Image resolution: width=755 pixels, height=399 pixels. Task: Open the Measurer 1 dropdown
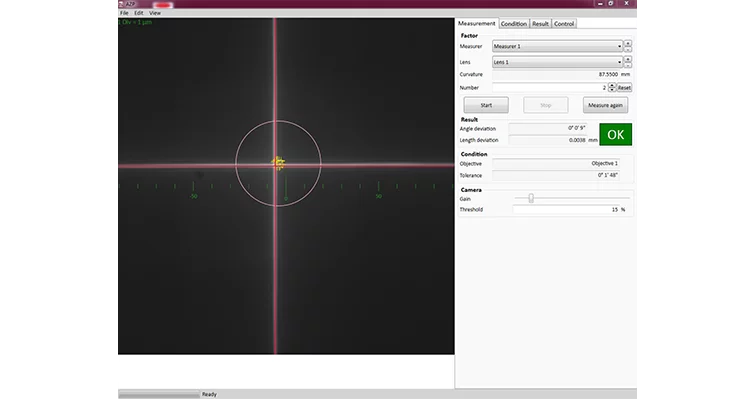click(557, 46)
